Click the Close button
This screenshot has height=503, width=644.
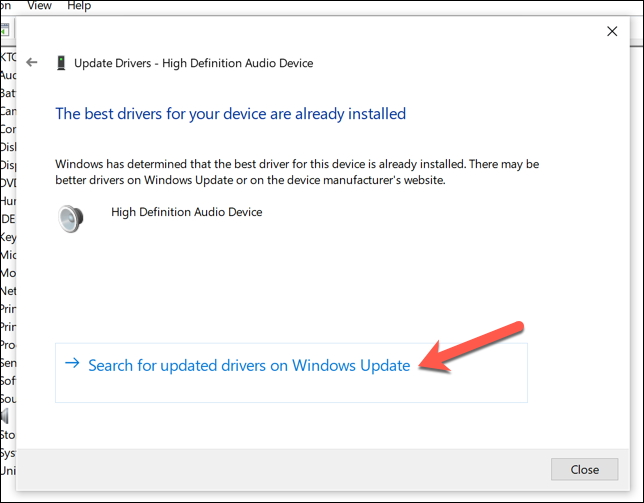point(584,469)
